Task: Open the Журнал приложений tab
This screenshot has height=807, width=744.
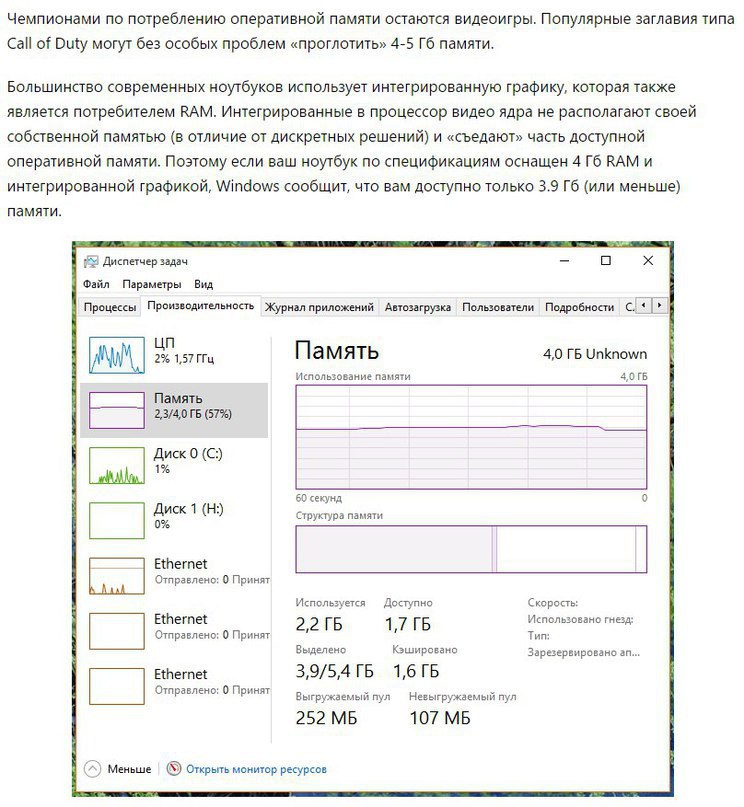Action: point(319,307)
